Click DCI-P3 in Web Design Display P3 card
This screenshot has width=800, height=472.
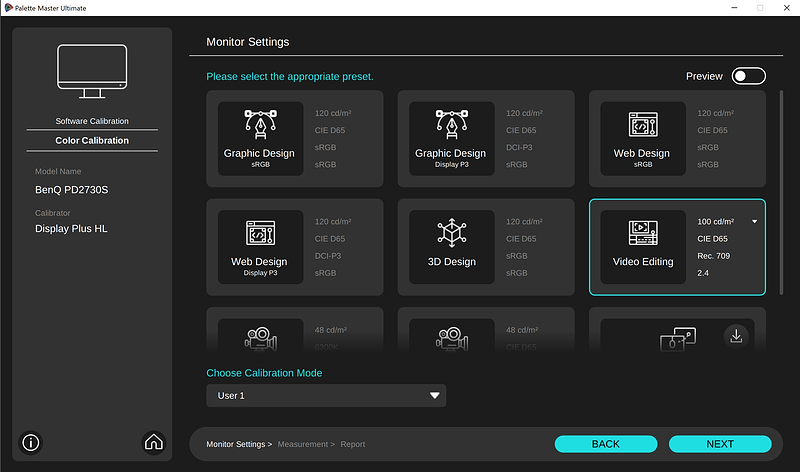(x=328, y=256)
